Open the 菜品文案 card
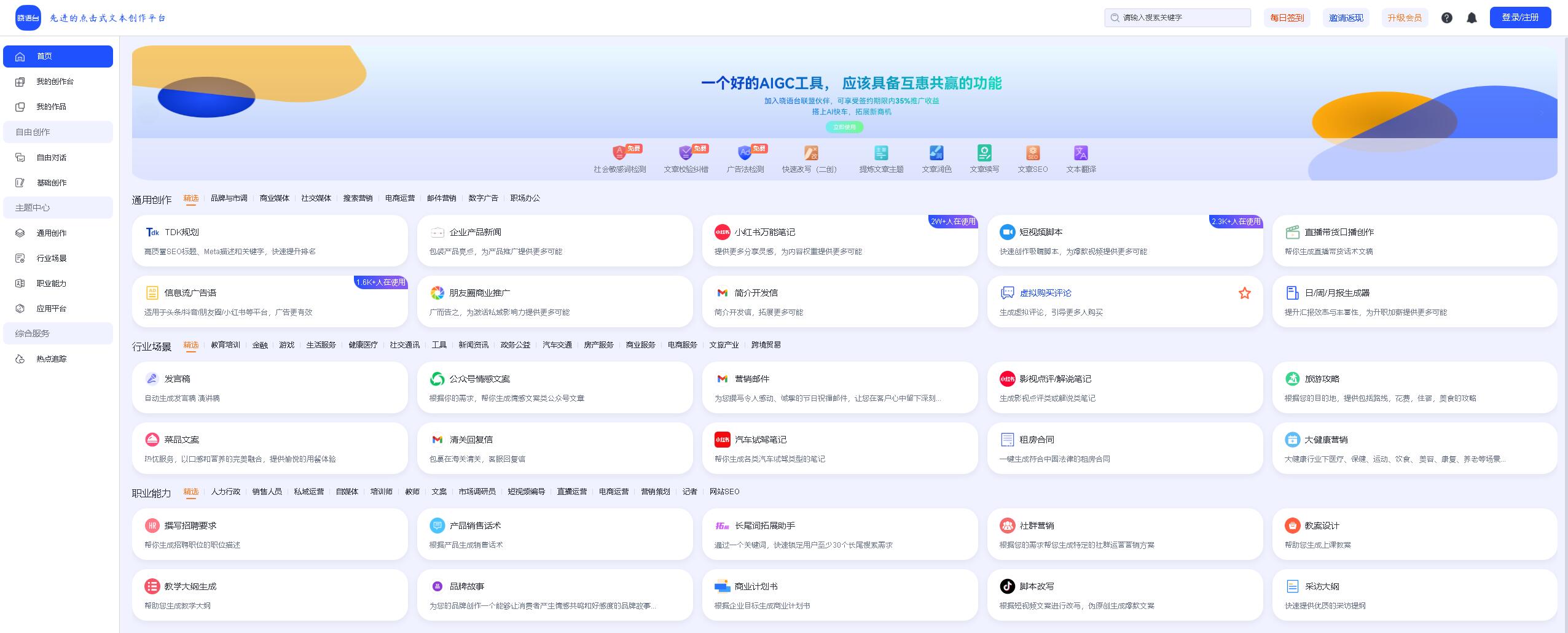Viewport: 1568px width, 633px height. [x=270, y=448]
